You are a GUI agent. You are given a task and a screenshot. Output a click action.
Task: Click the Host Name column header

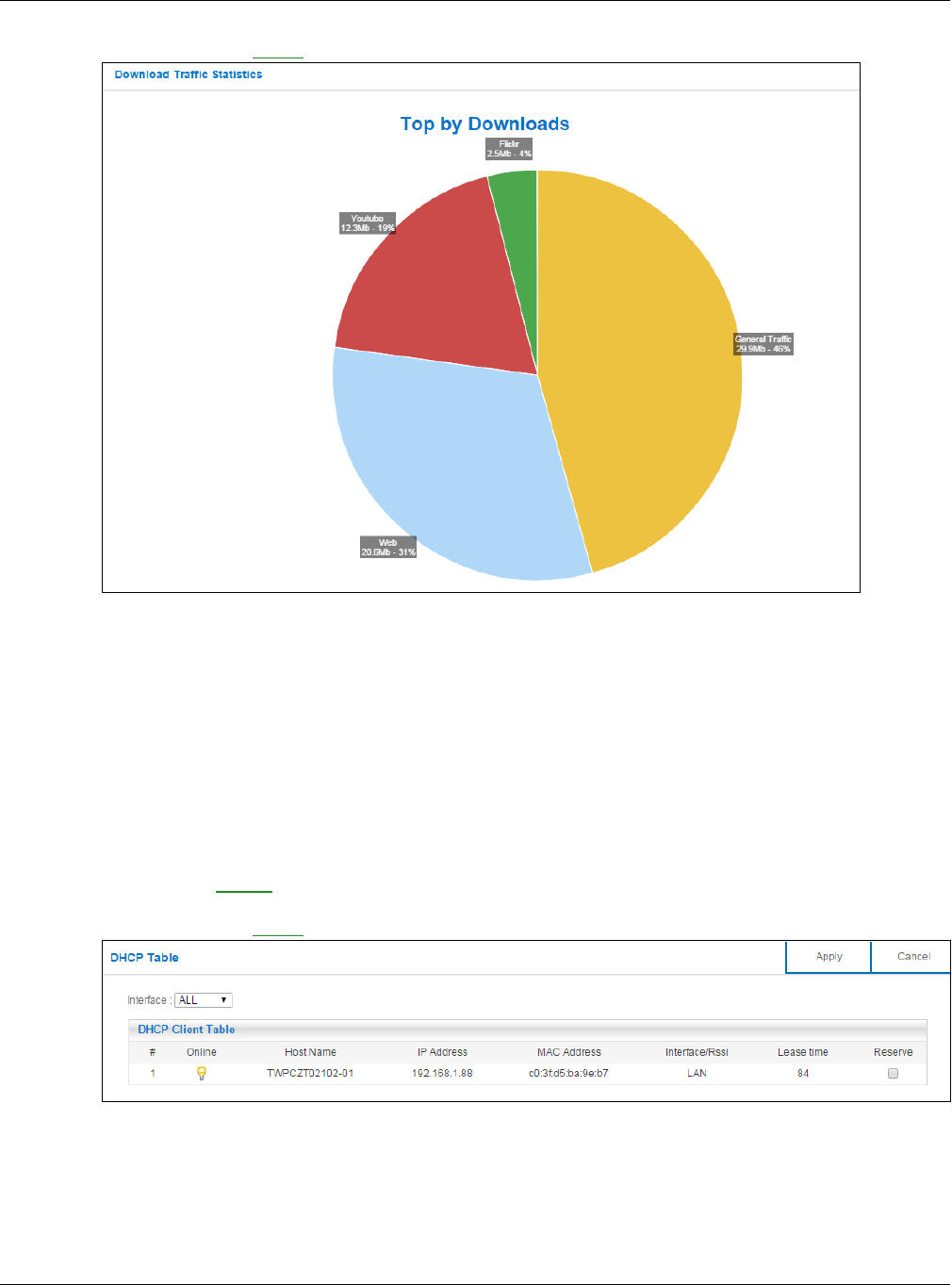[310, 1052]
